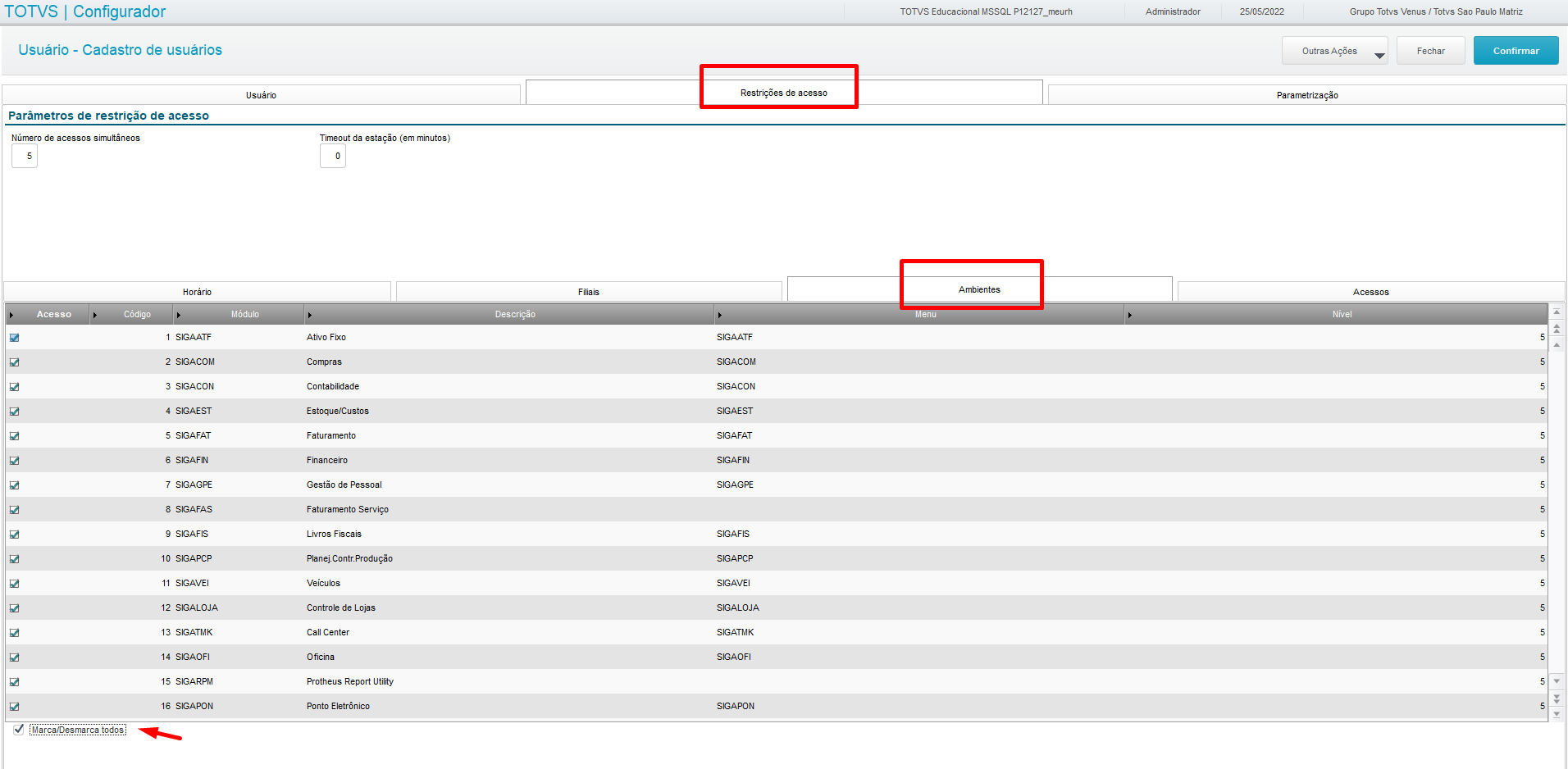
Task: Toggle access checkbox for SIGALOJA row
Action: point(14,608)
